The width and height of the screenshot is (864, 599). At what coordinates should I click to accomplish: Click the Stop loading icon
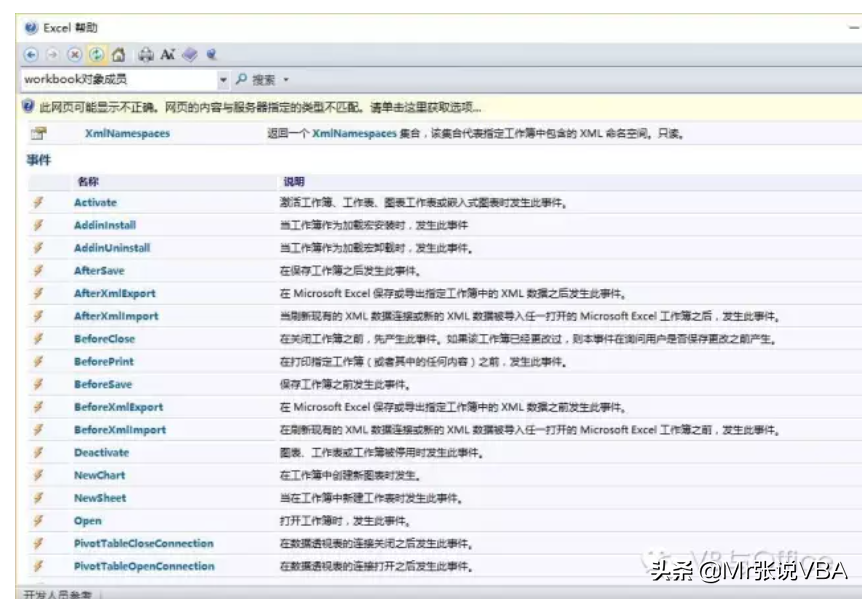point(74,55)
